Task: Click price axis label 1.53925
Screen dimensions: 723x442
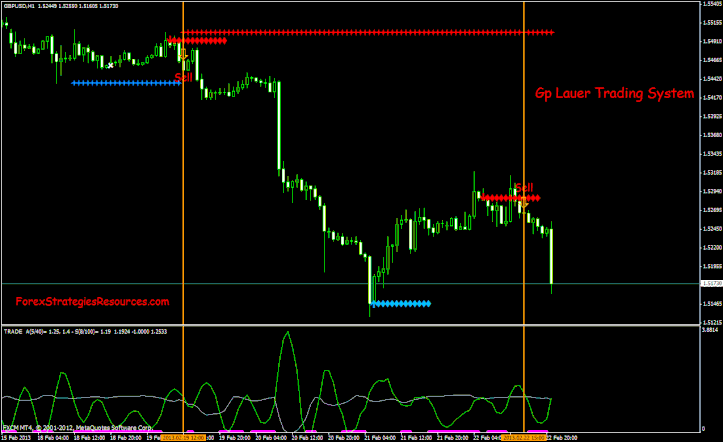Action: (713, 116)
